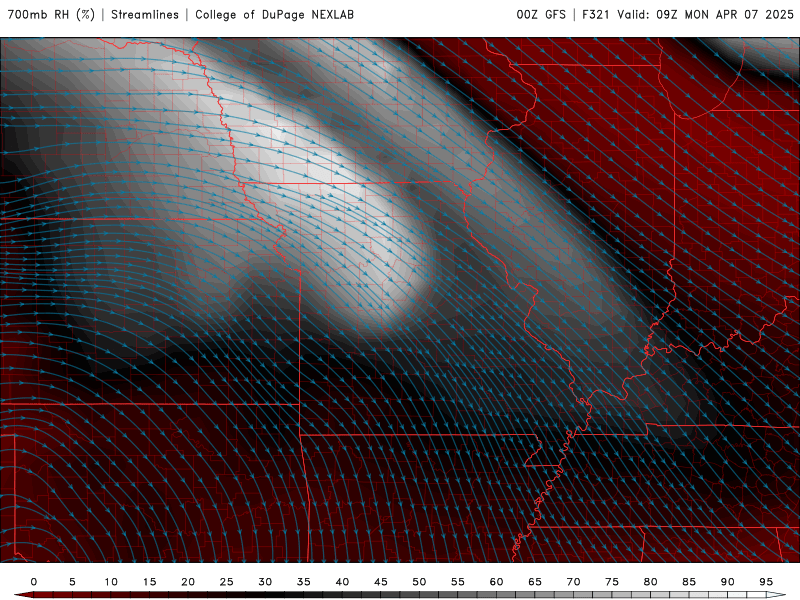800x600 pixels.
Task: Click the "College of DuPage NEXLAB" text
Action: (x=274, y=14)
